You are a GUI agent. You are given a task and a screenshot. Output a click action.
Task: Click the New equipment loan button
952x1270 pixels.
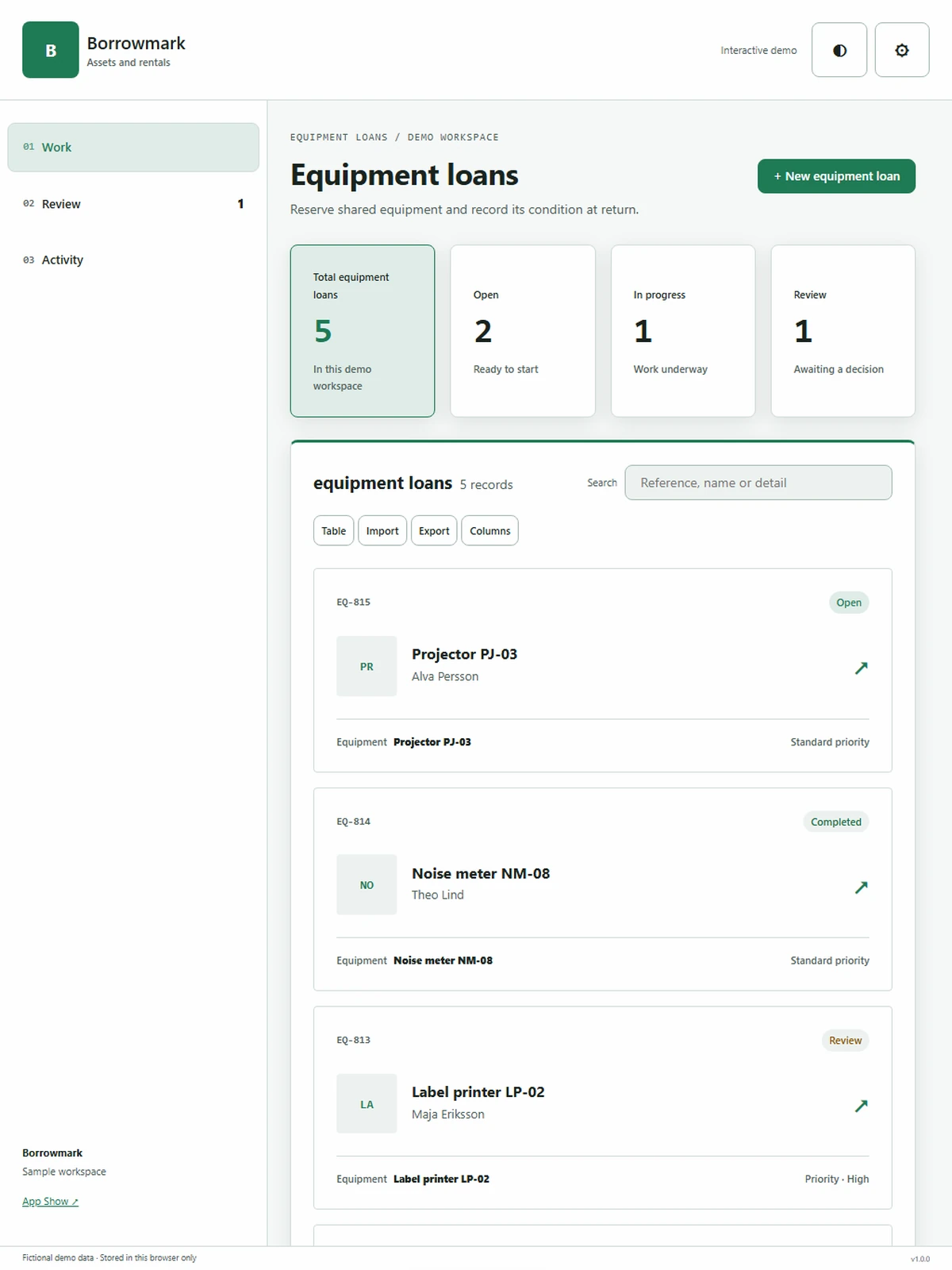coord(836,176)
